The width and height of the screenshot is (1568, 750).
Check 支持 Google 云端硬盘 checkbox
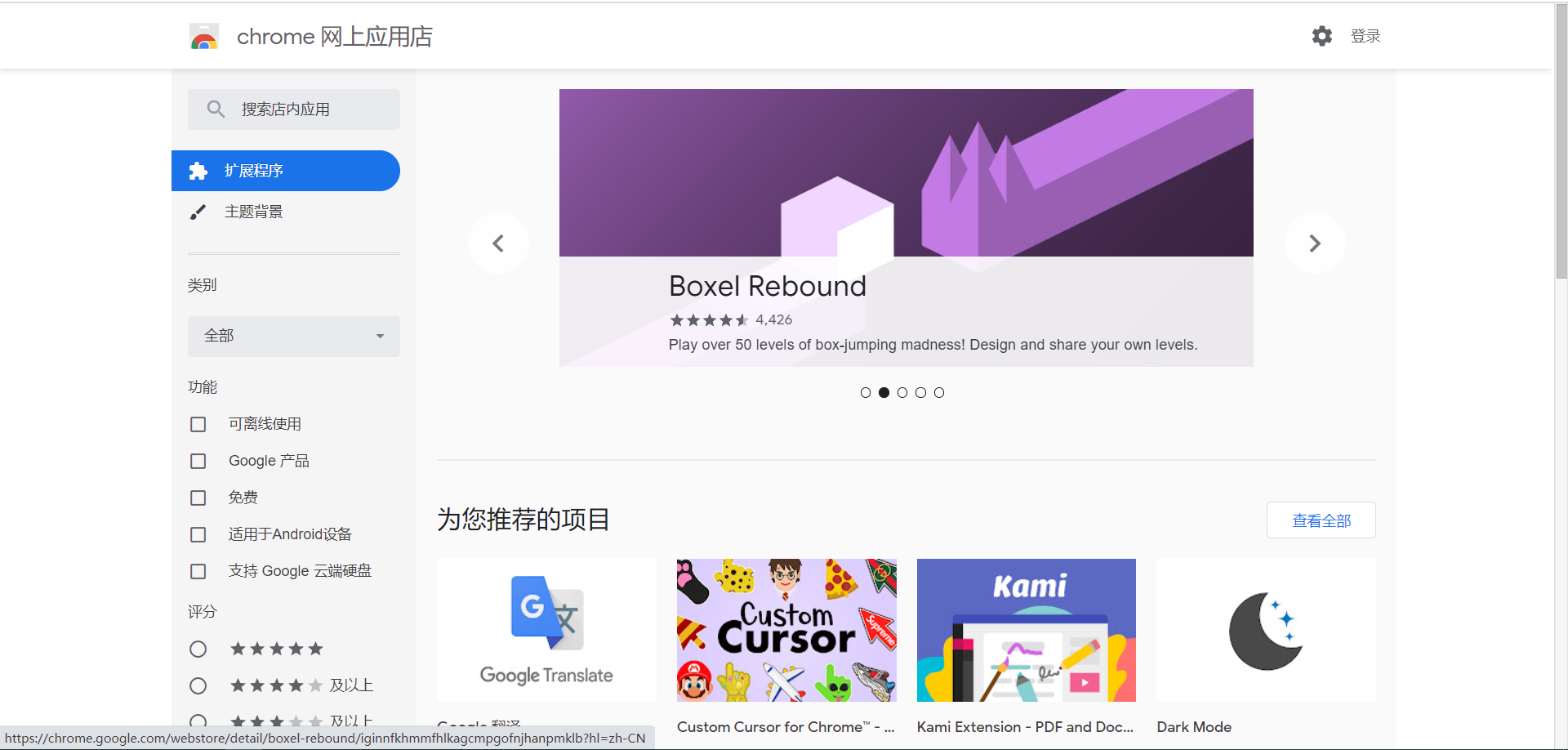tap(198, 571)
